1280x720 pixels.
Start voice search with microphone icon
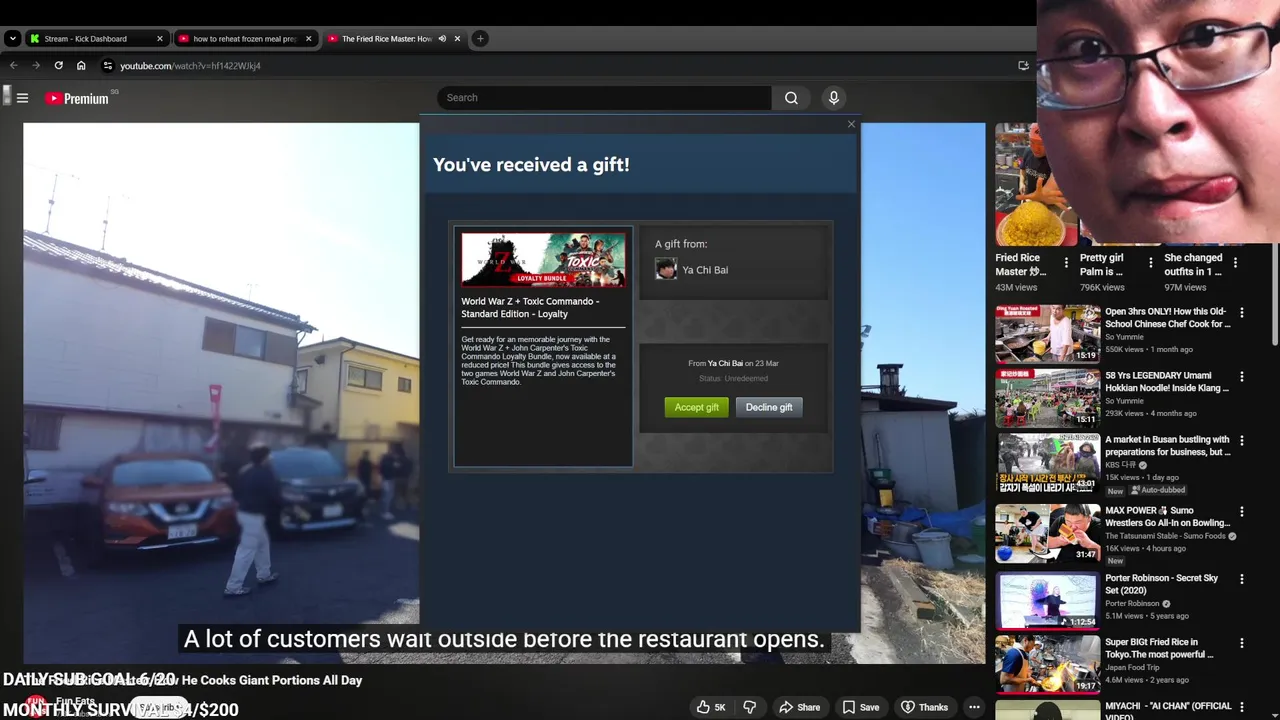833,98
